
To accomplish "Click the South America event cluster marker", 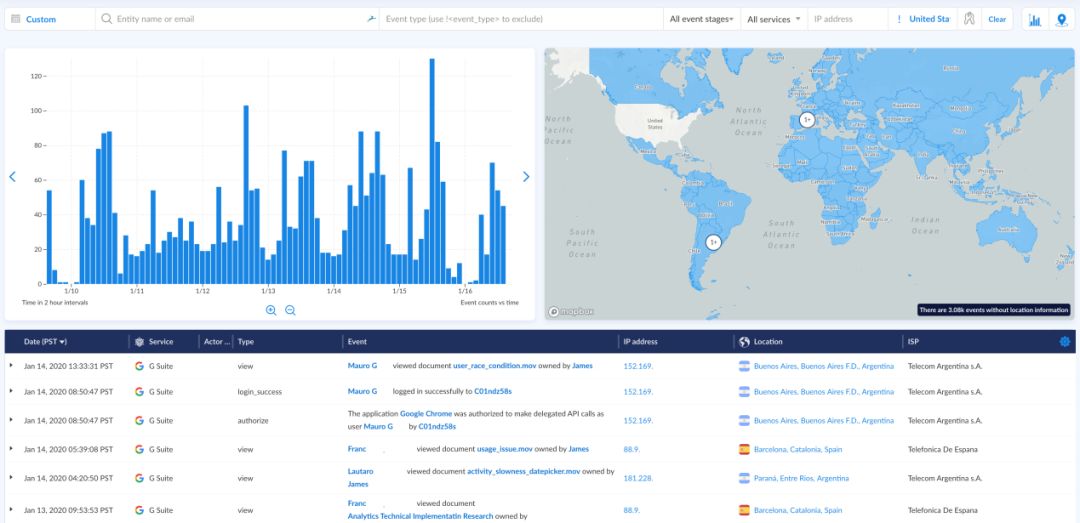I will coord(713,242).
